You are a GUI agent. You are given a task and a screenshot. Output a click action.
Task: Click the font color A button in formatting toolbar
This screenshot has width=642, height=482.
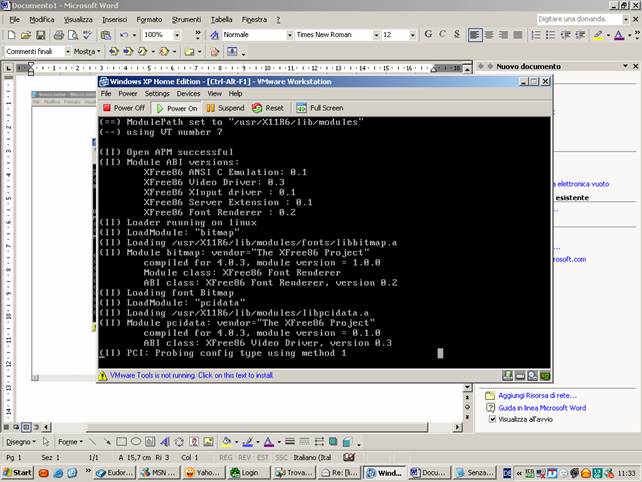(x=619, y=35)
